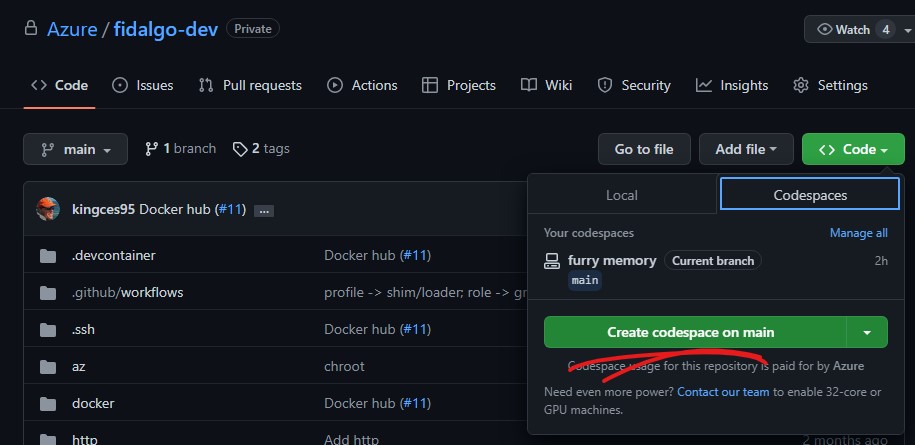
Task: Click the Wiki book icon
Action: [529, 85]
